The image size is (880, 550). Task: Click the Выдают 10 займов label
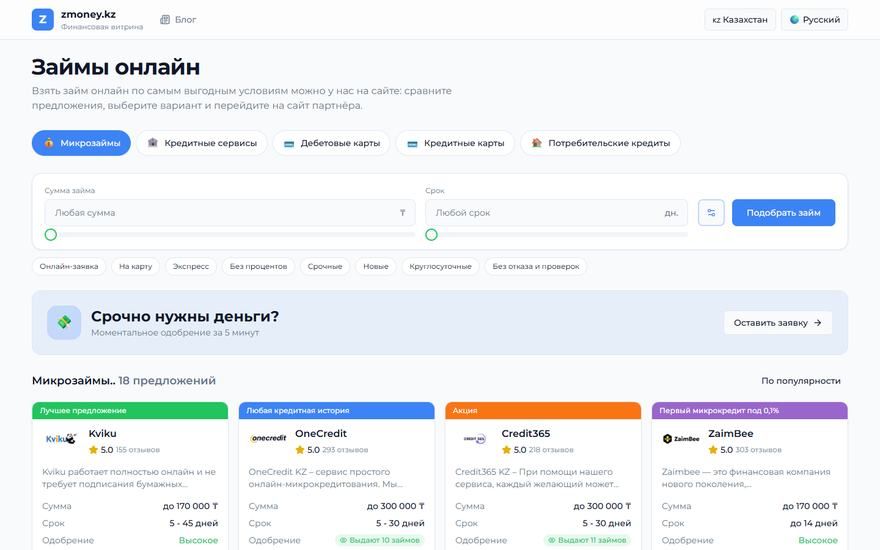pyautogui.click(x=380, y=540)
